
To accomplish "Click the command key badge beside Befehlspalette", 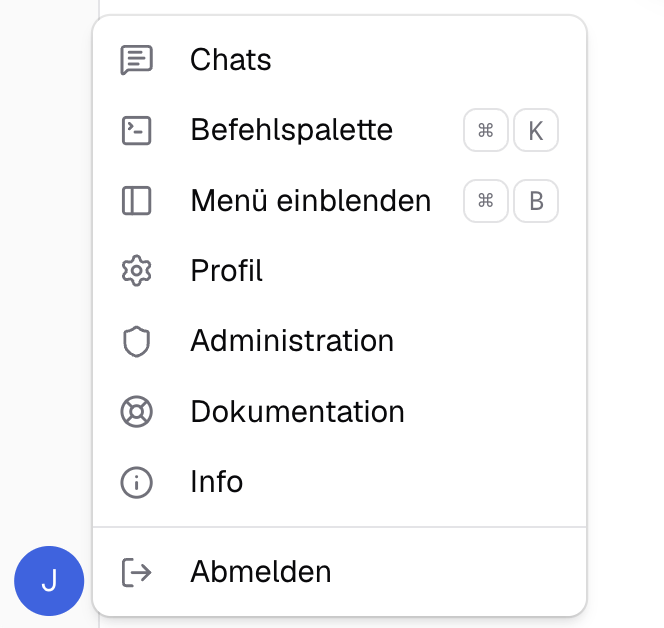I will [486, 130].
